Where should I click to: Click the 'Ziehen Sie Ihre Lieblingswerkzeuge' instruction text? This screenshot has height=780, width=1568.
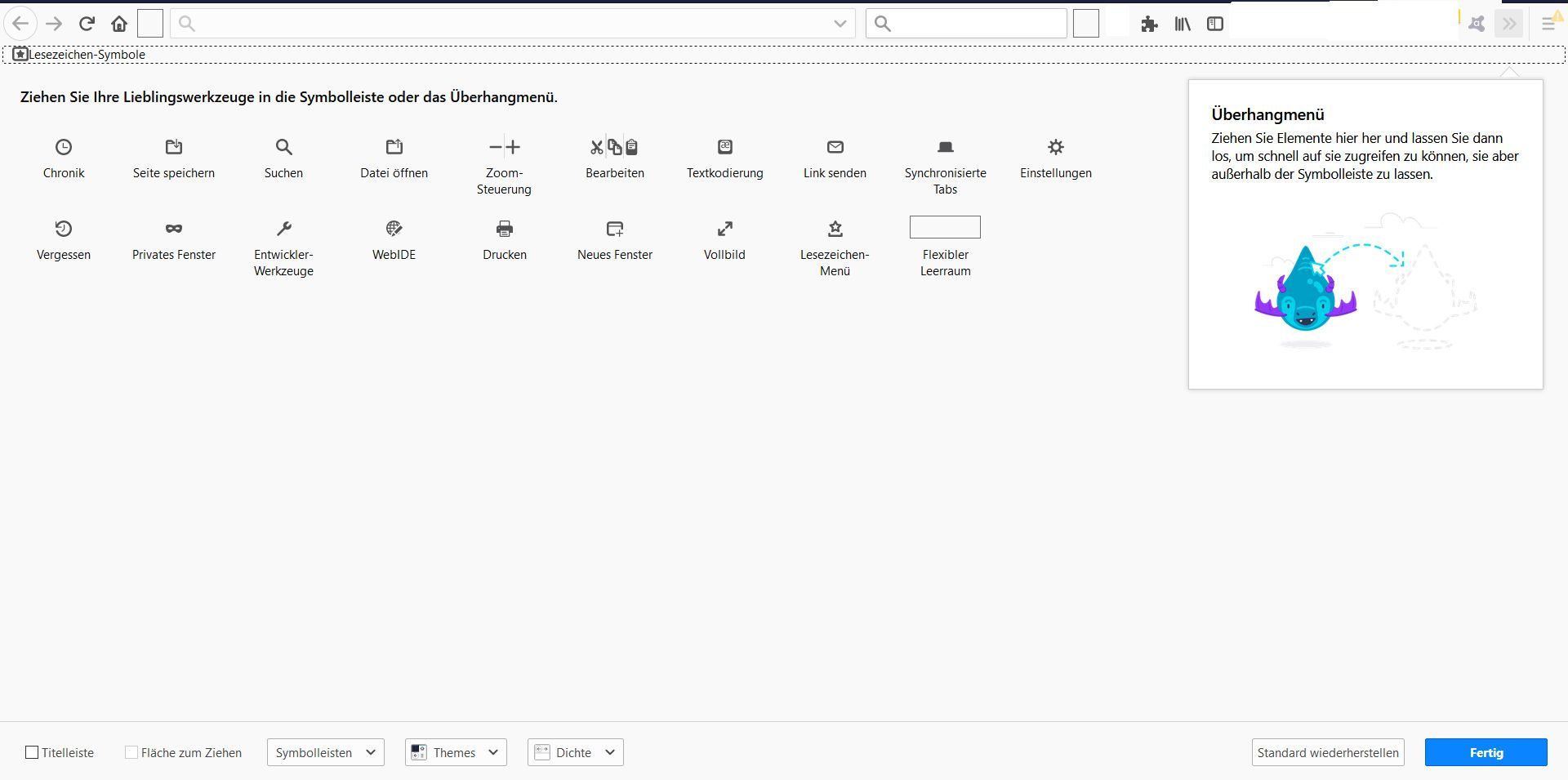pos(289,97)
